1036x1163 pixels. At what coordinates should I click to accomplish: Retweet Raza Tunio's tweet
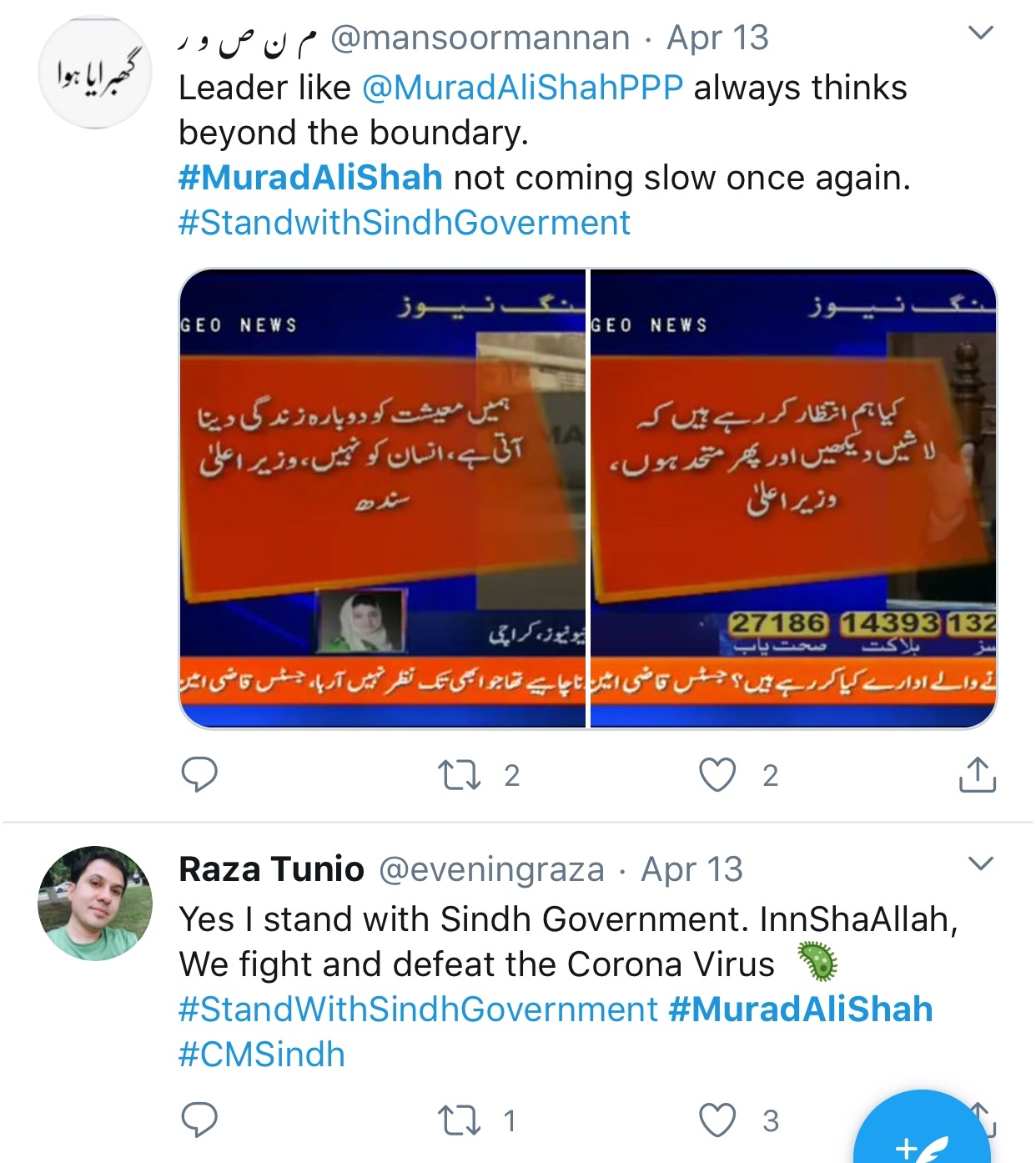click(460, 1120)
